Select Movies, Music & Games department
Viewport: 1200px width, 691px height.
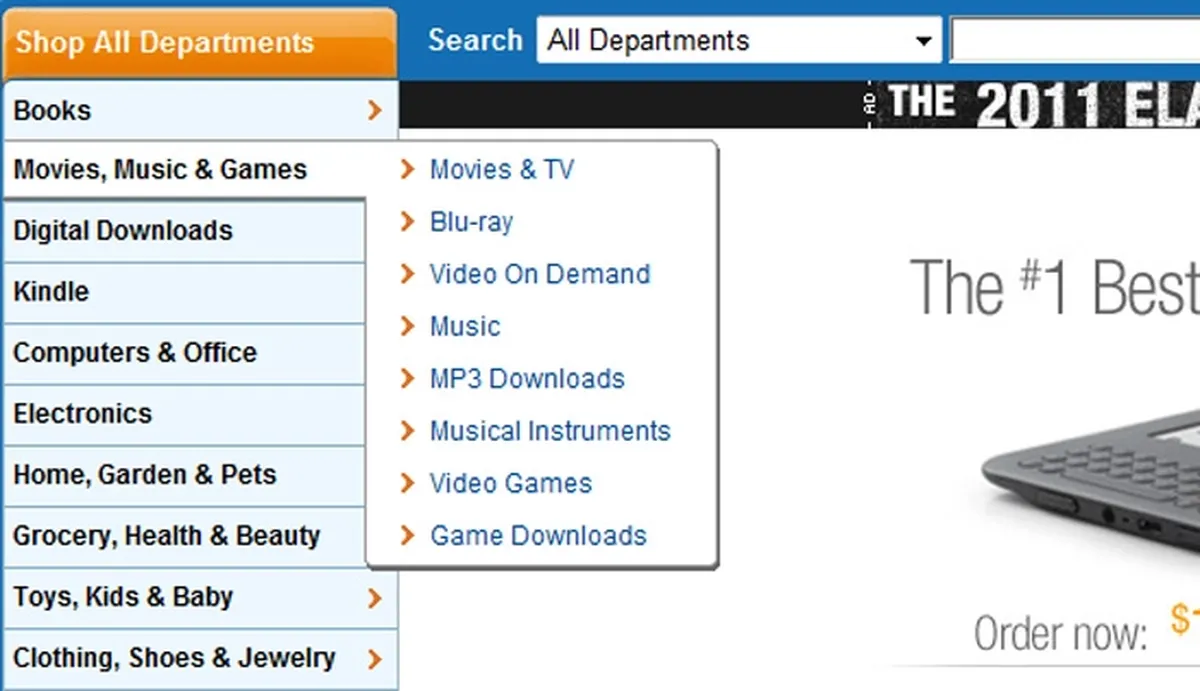pyautogui.click(x=186, y=170)
